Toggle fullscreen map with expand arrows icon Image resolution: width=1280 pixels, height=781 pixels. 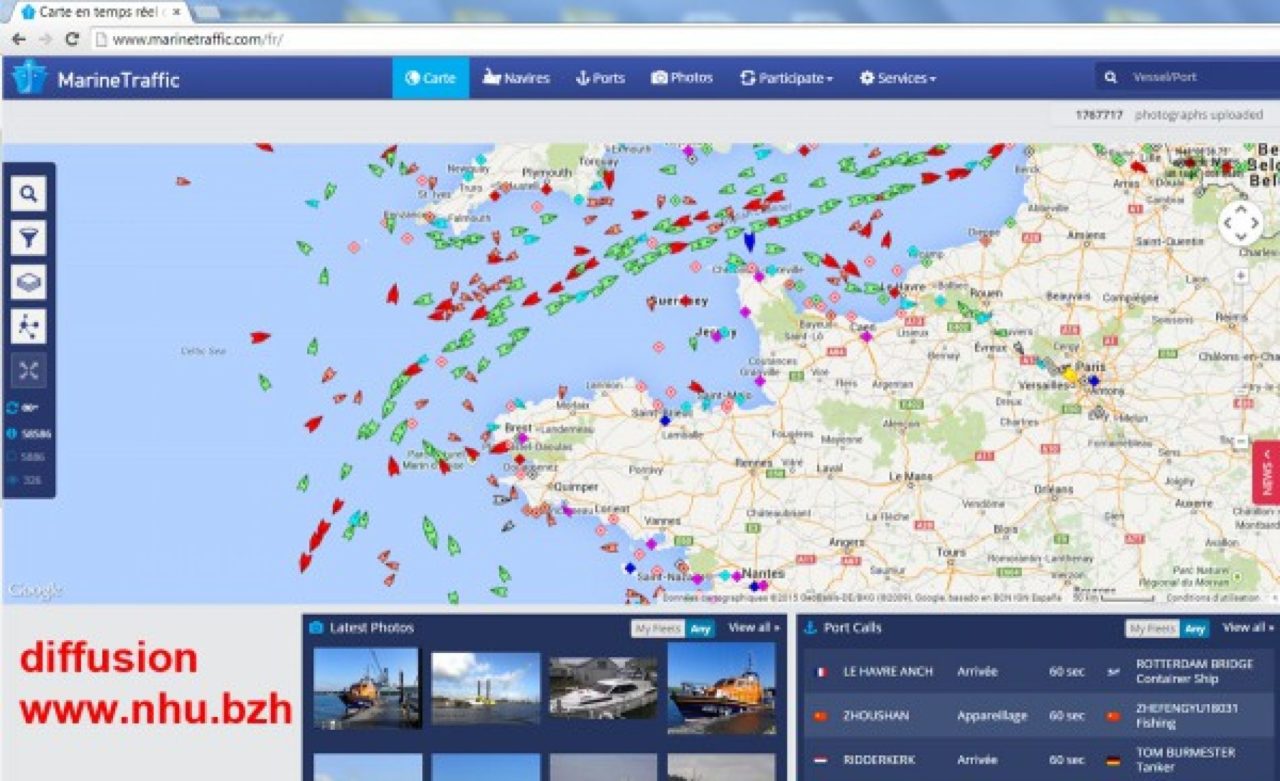[28, 371]
